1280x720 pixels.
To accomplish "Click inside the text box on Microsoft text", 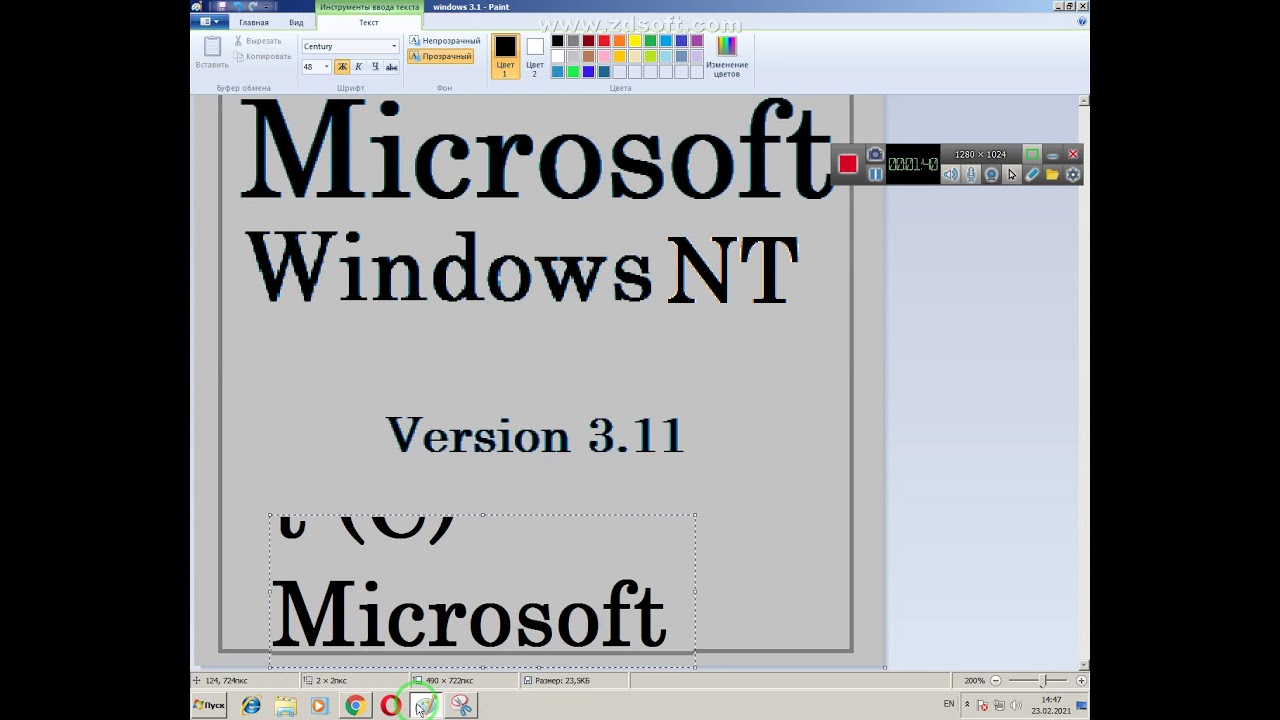I will pos(468,615).
